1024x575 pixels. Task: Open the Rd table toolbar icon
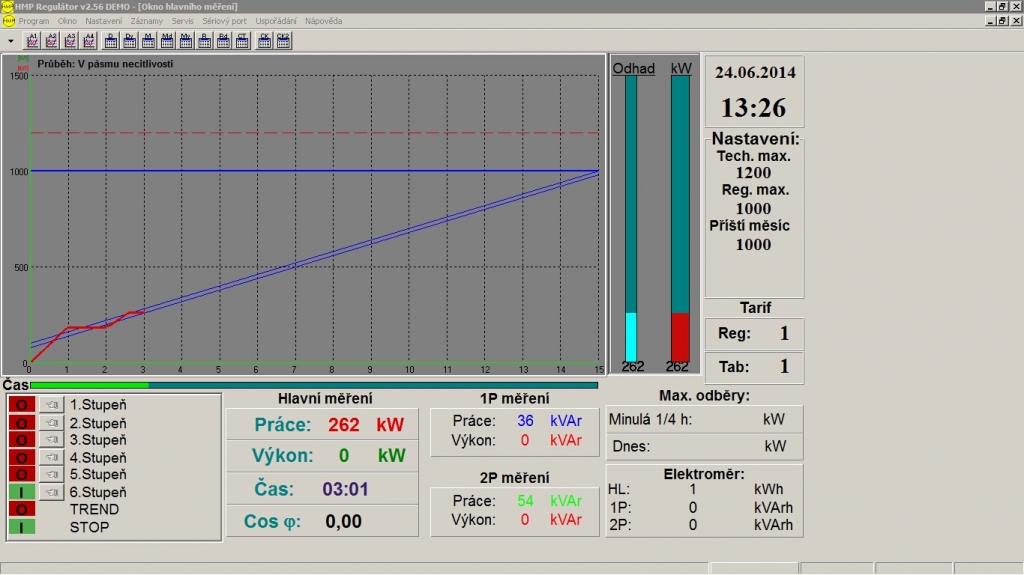(x=223, y=41)
